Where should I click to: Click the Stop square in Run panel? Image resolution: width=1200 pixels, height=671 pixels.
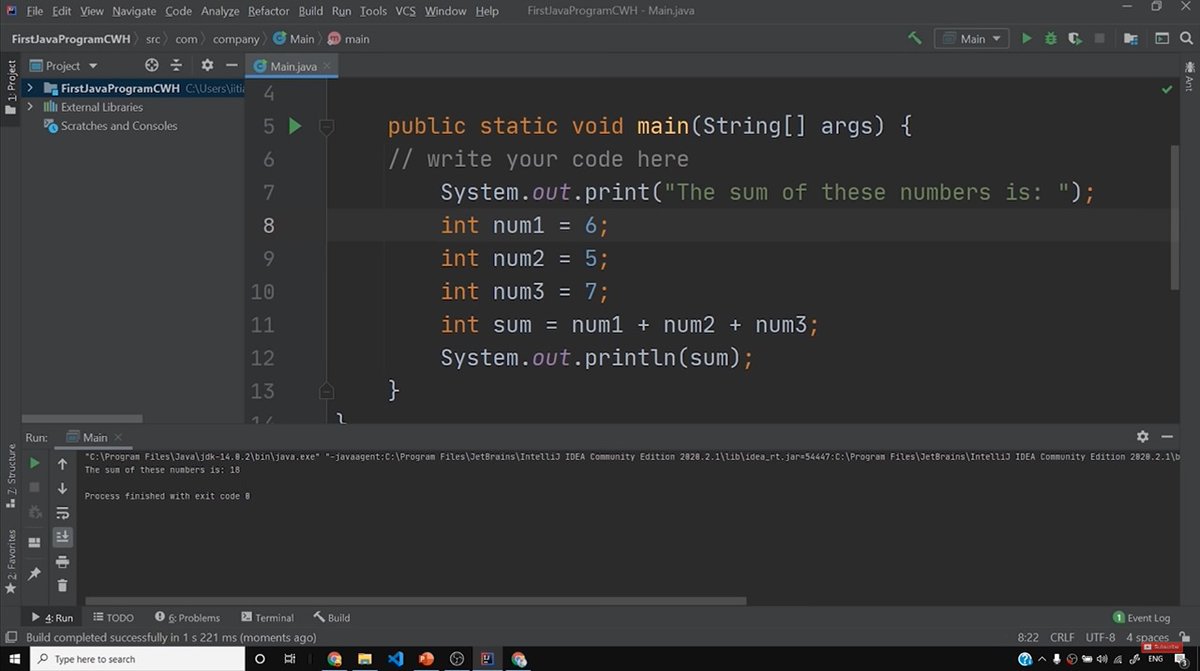tap(35, 488)
